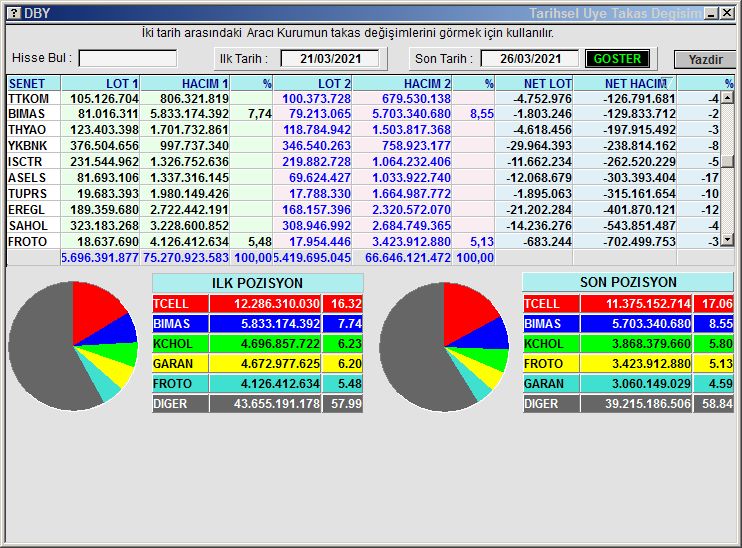Click green KCHOL swatch in ILK POZISYON
Image resolution: width=742 pixels, height=548 pixels.
pyautogui.click(x=180, y=344)
